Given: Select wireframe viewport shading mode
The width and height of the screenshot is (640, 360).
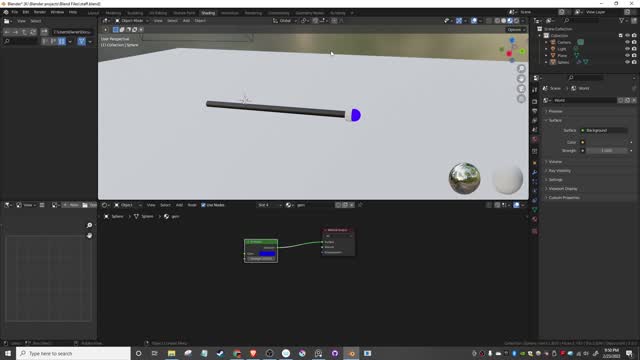Looking at the screenshot, I should [x=497, y=20].
